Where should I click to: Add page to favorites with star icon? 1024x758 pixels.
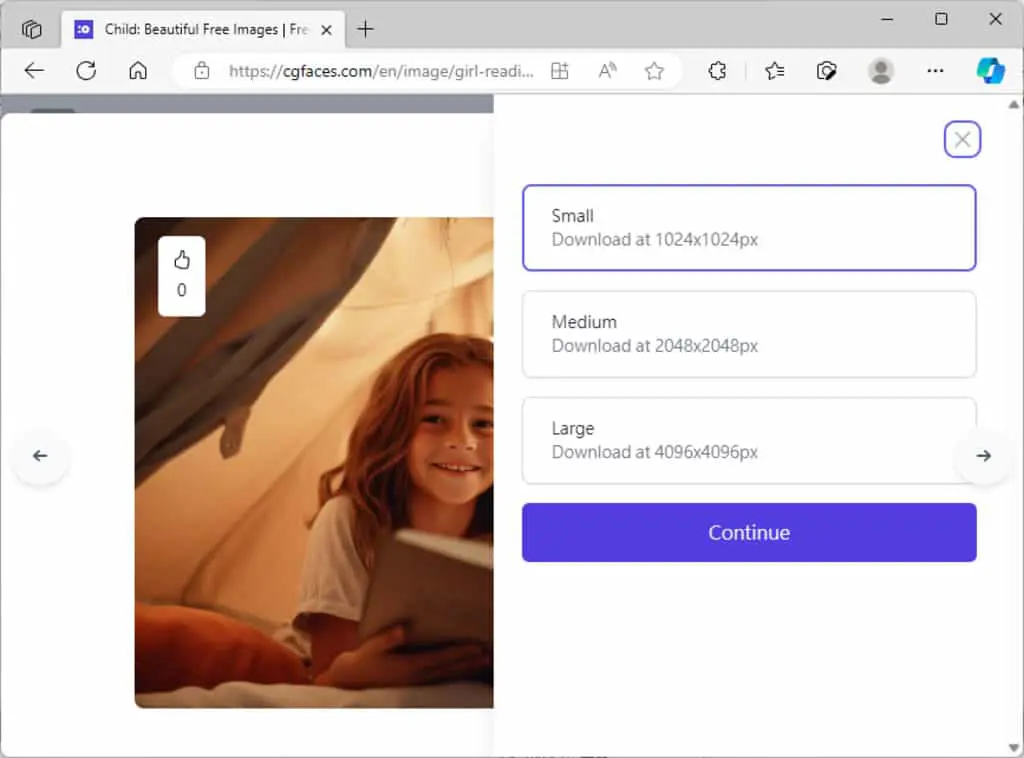(654, 71)
